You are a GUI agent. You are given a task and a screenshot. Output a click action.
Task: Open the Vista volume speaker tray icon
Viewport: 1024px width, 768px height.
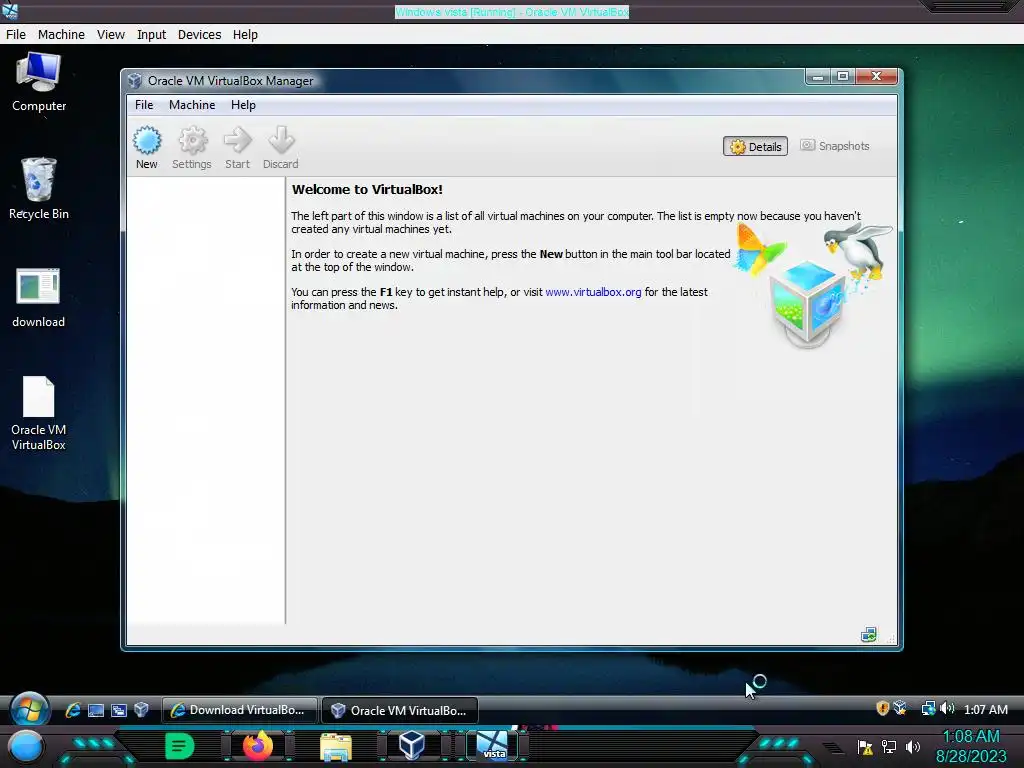pyautogui.click(x=947, y=709)
